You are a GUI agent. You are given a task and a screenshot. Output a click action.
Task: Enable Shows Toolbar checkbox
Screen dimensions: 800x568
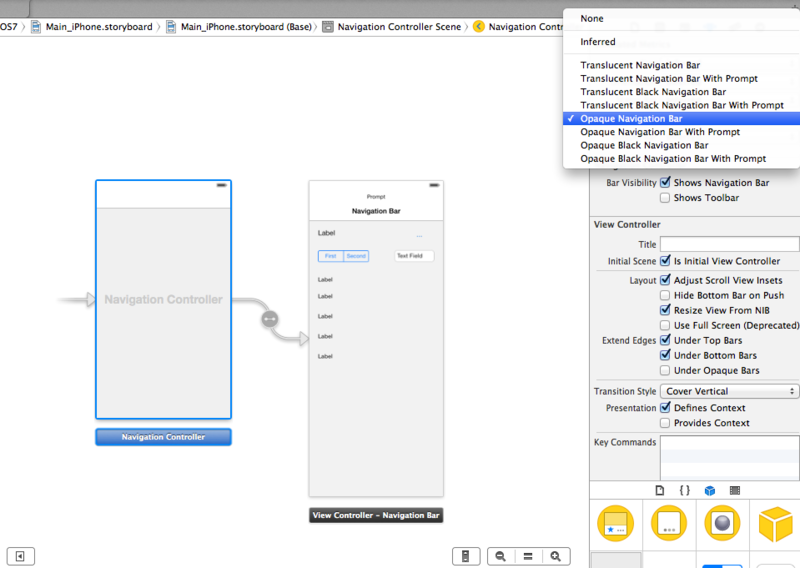pos(665,197)
